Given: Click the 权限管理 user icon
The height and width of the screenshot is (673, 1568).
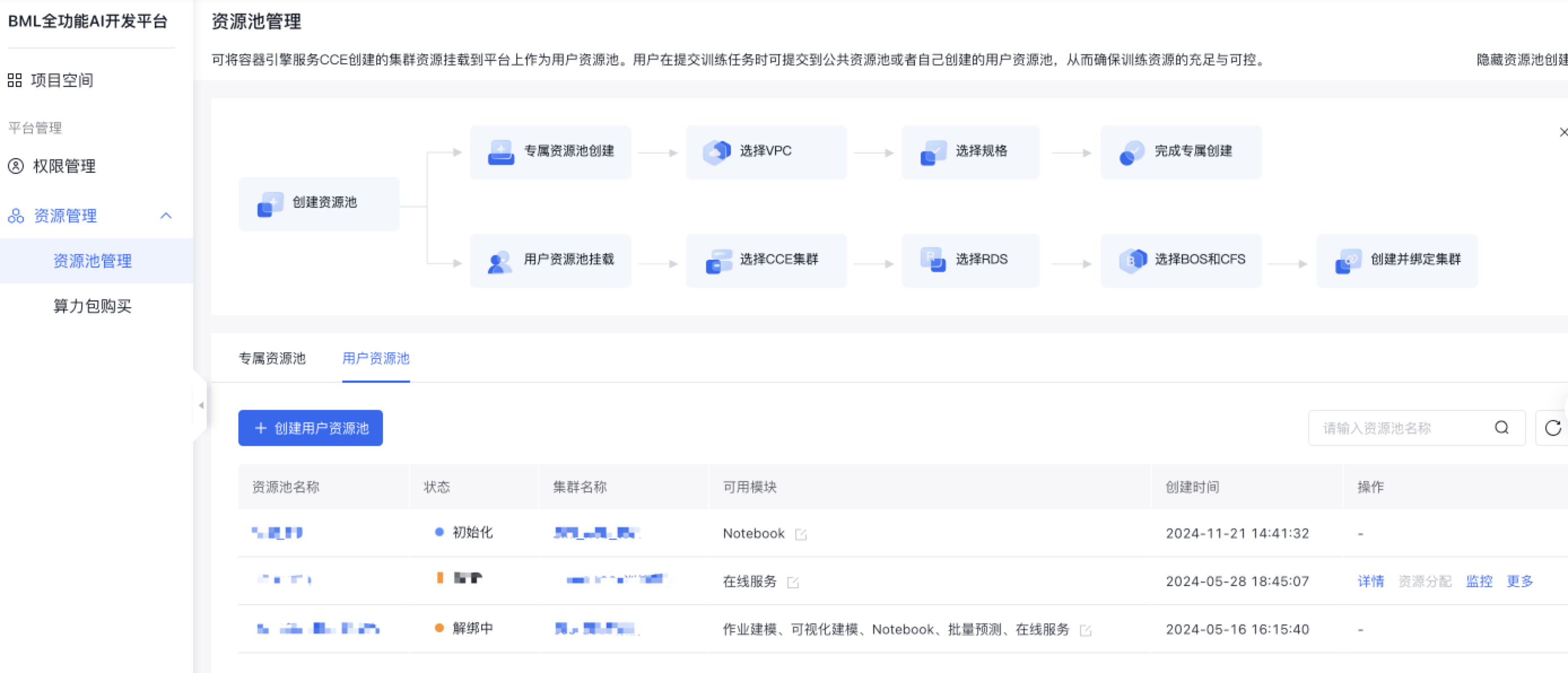Looking at the screenshot, I should coord(16,166).
